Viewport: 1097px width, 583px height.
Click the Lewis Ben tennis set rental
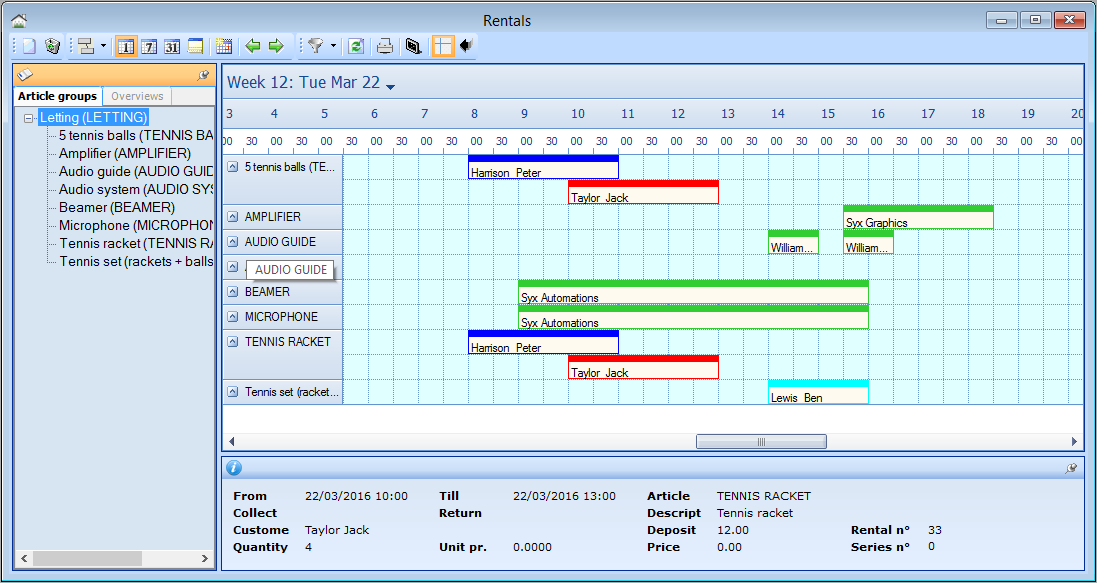817,396
